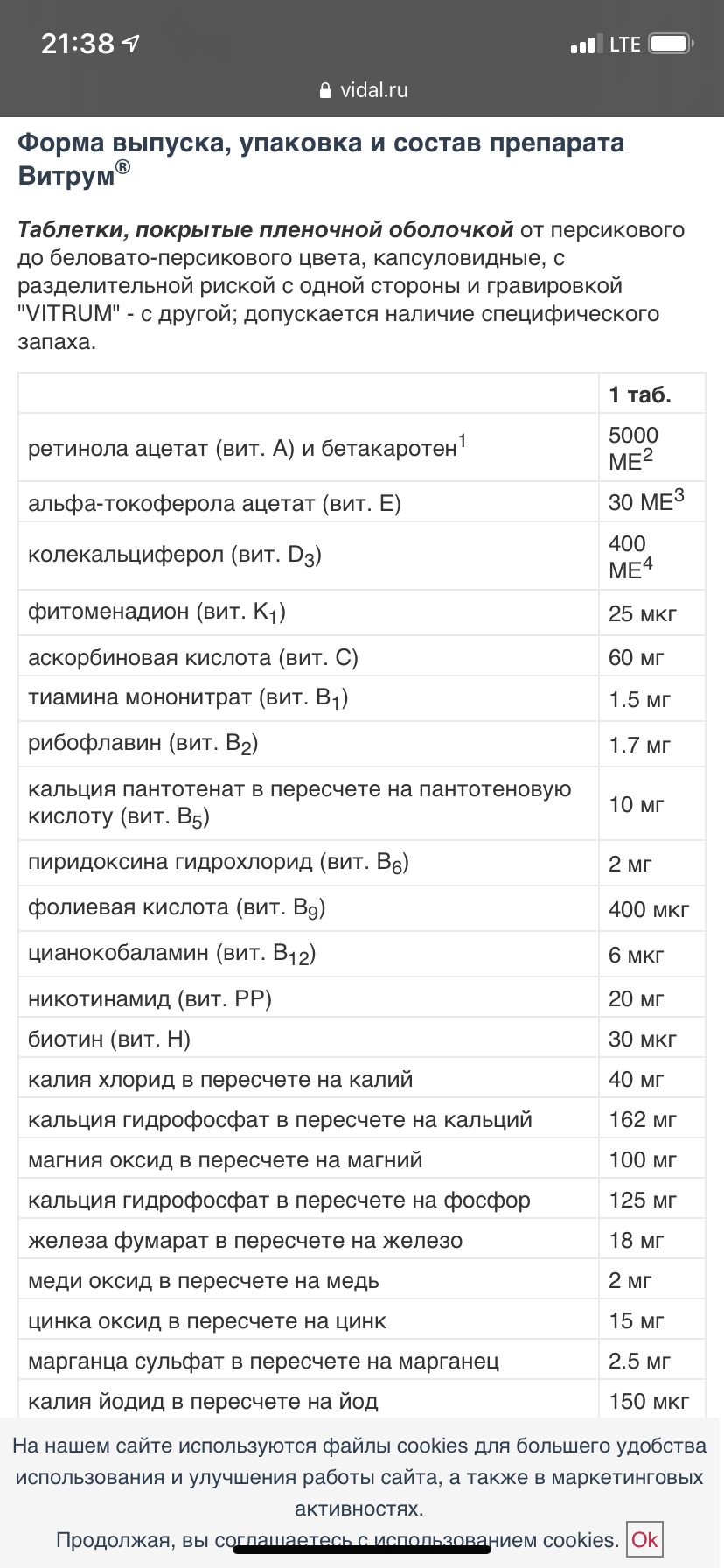Tap the LTE network indicator

(x=624, y=45)
